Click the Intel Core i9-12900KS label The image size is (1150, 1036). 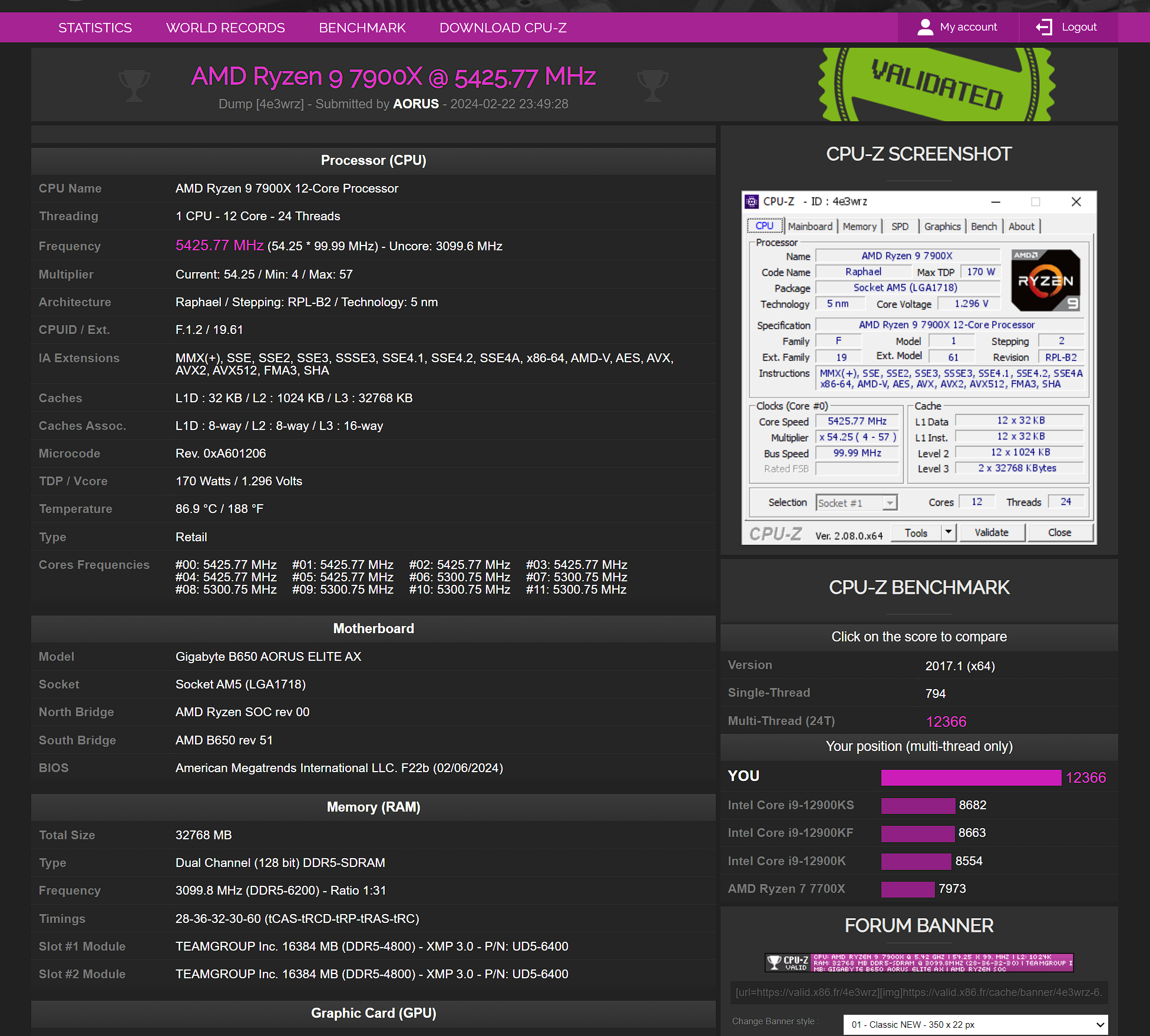(791, 805)
